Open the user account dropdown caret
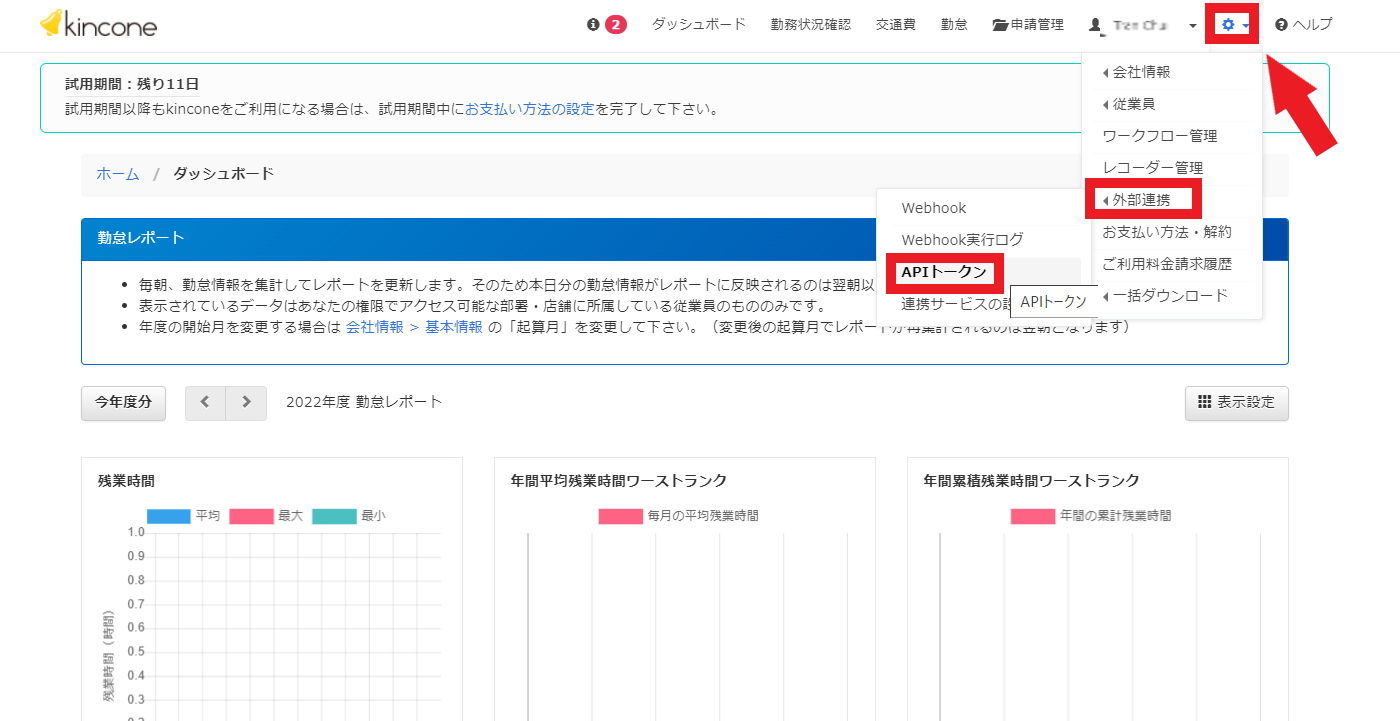 pyautogui.click(x=1193, y=26)
